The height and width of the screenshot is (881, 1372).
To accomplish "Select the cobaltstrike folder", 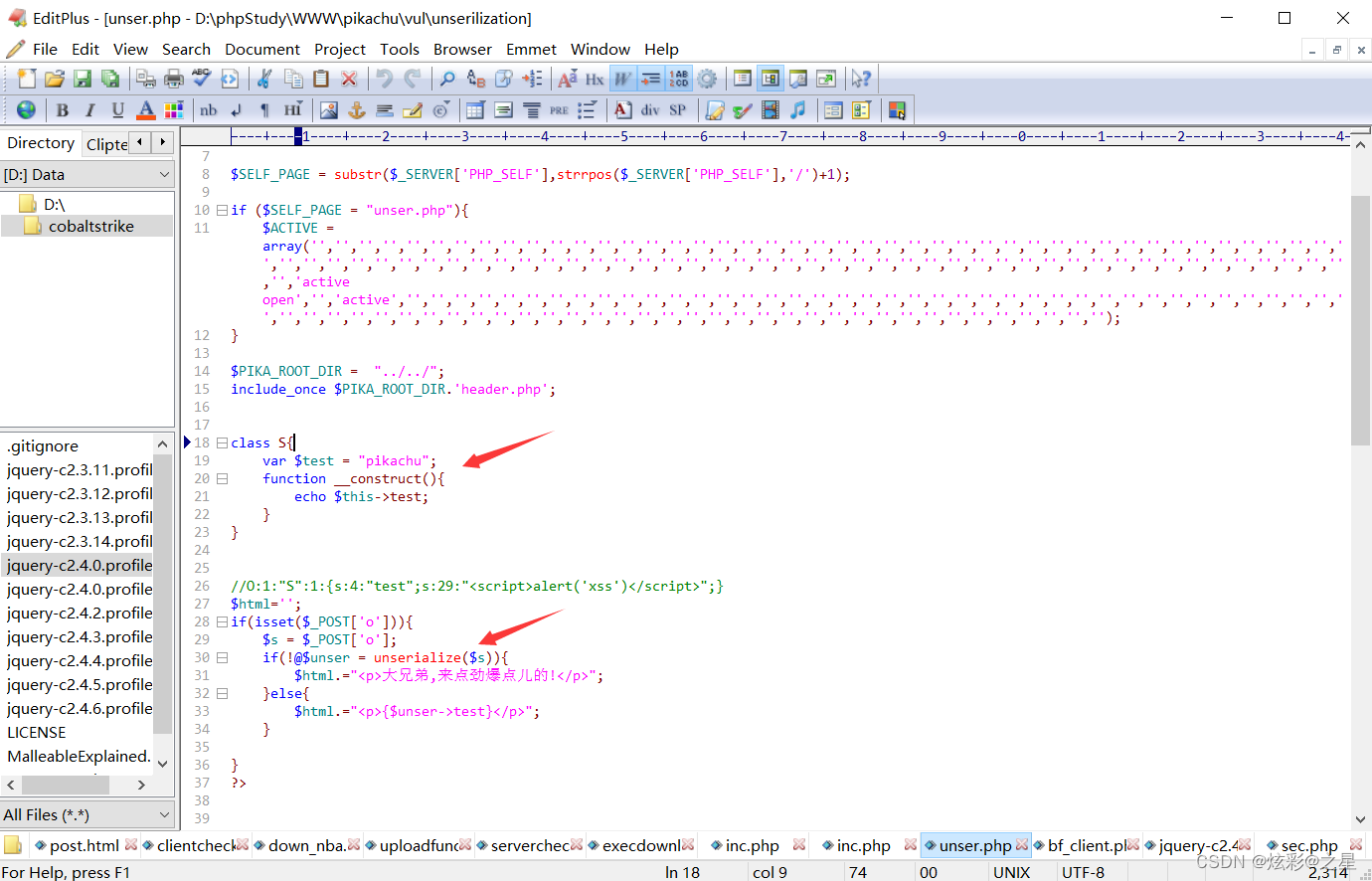I will [90, 226].
